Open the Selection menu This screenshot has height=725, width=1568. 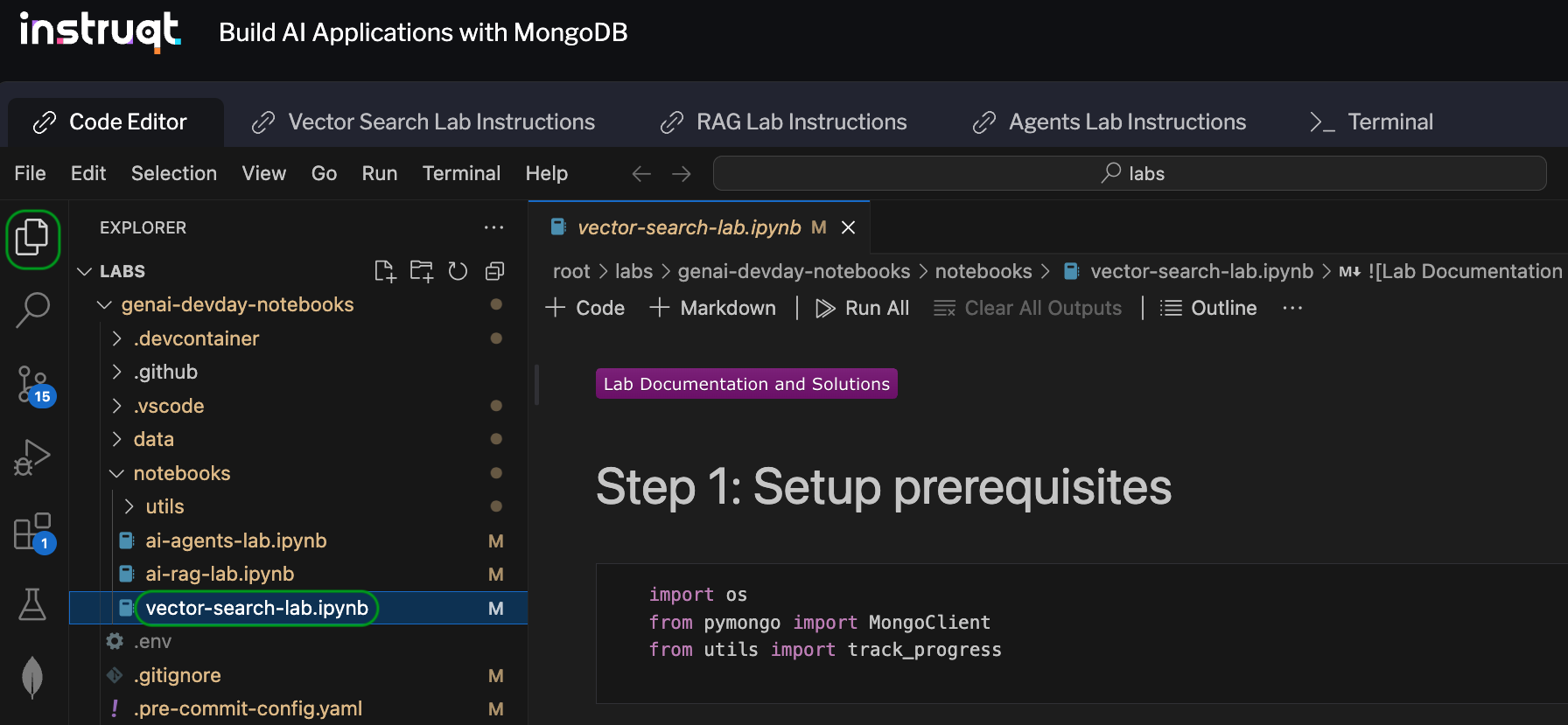[174, 173]
